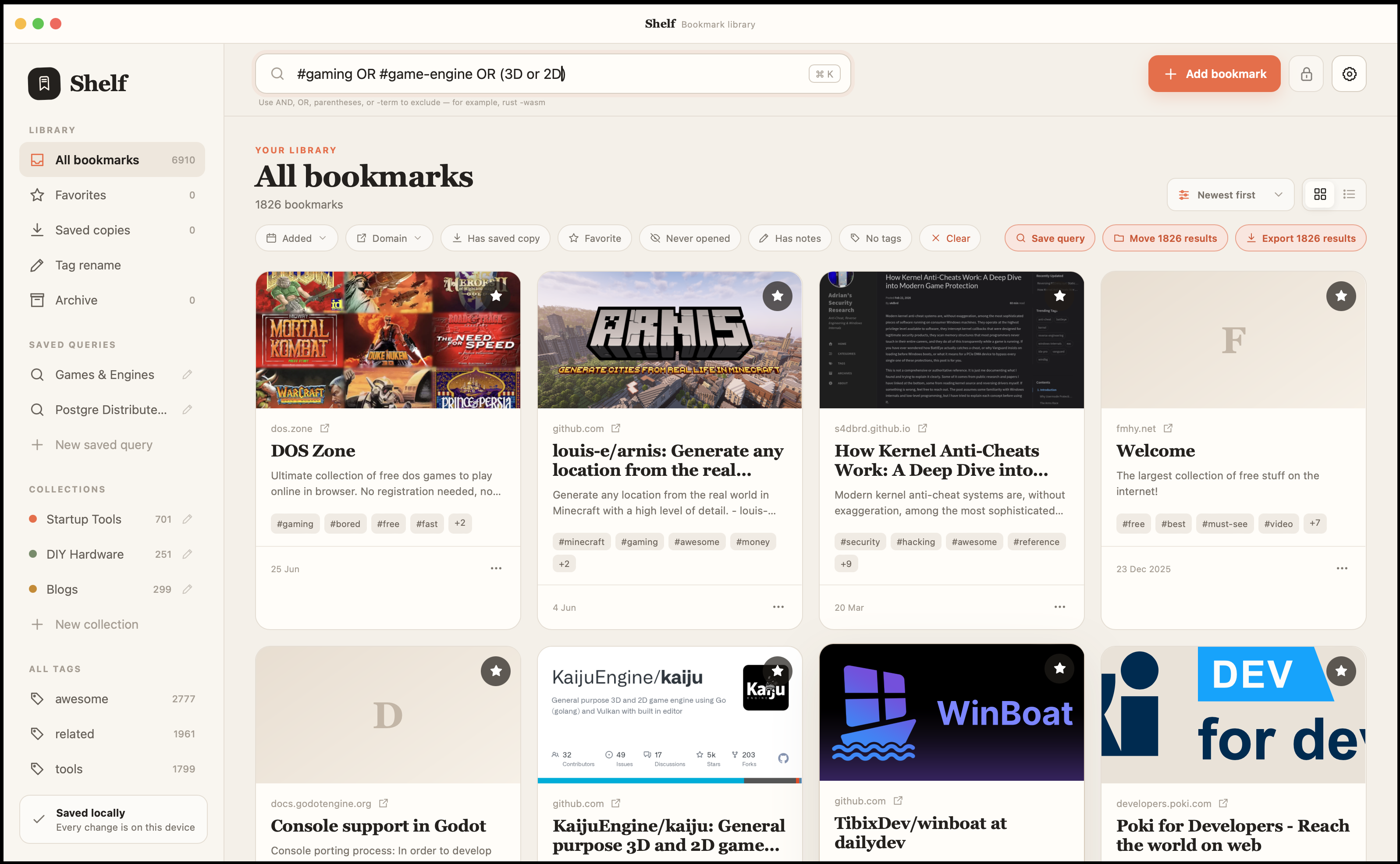The image size is (1400, 864).
Task: Expand the Added date filter
Action: pos(296,238)
